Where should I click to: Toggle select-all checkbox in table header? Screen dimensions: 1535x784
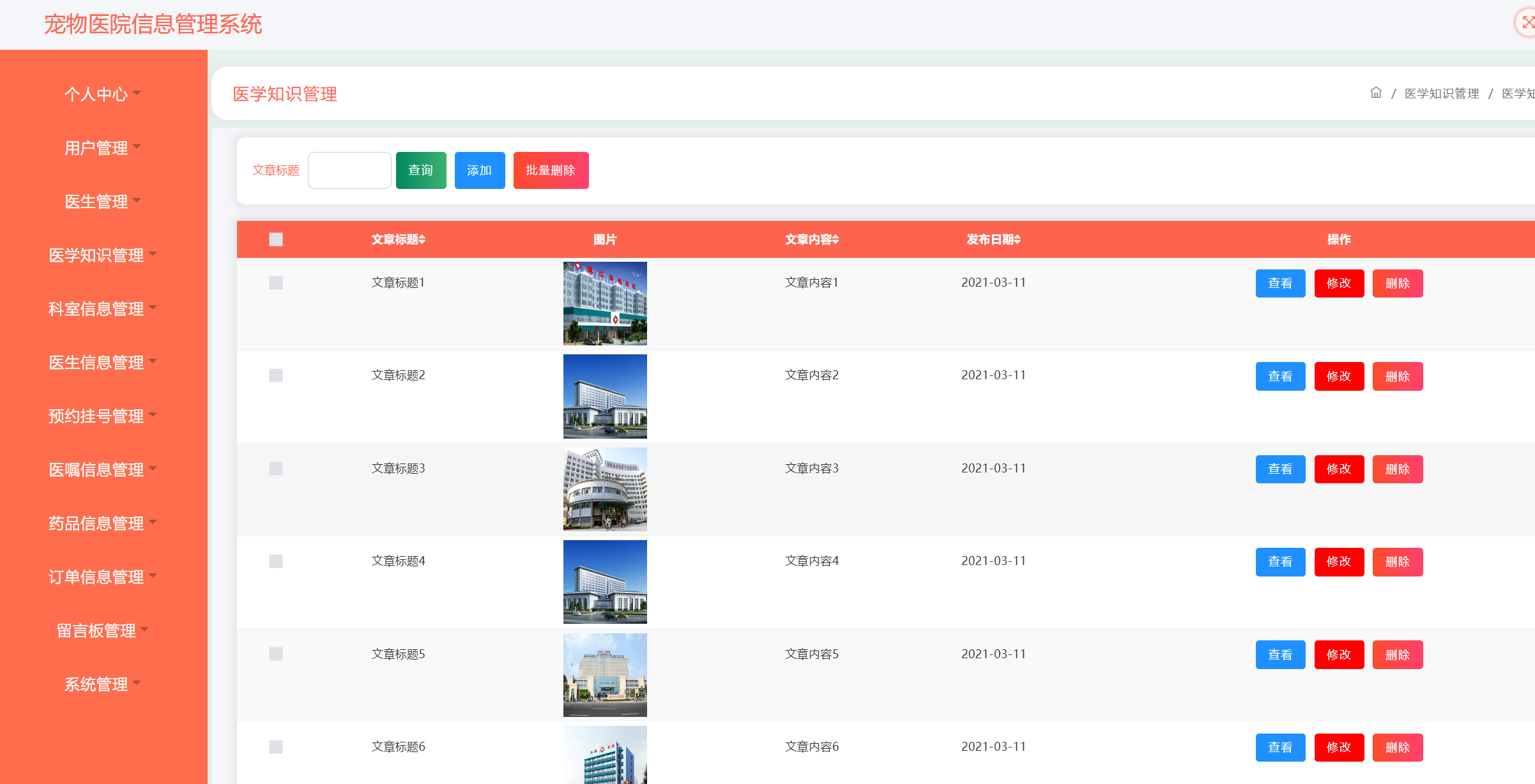coord(276,239)
